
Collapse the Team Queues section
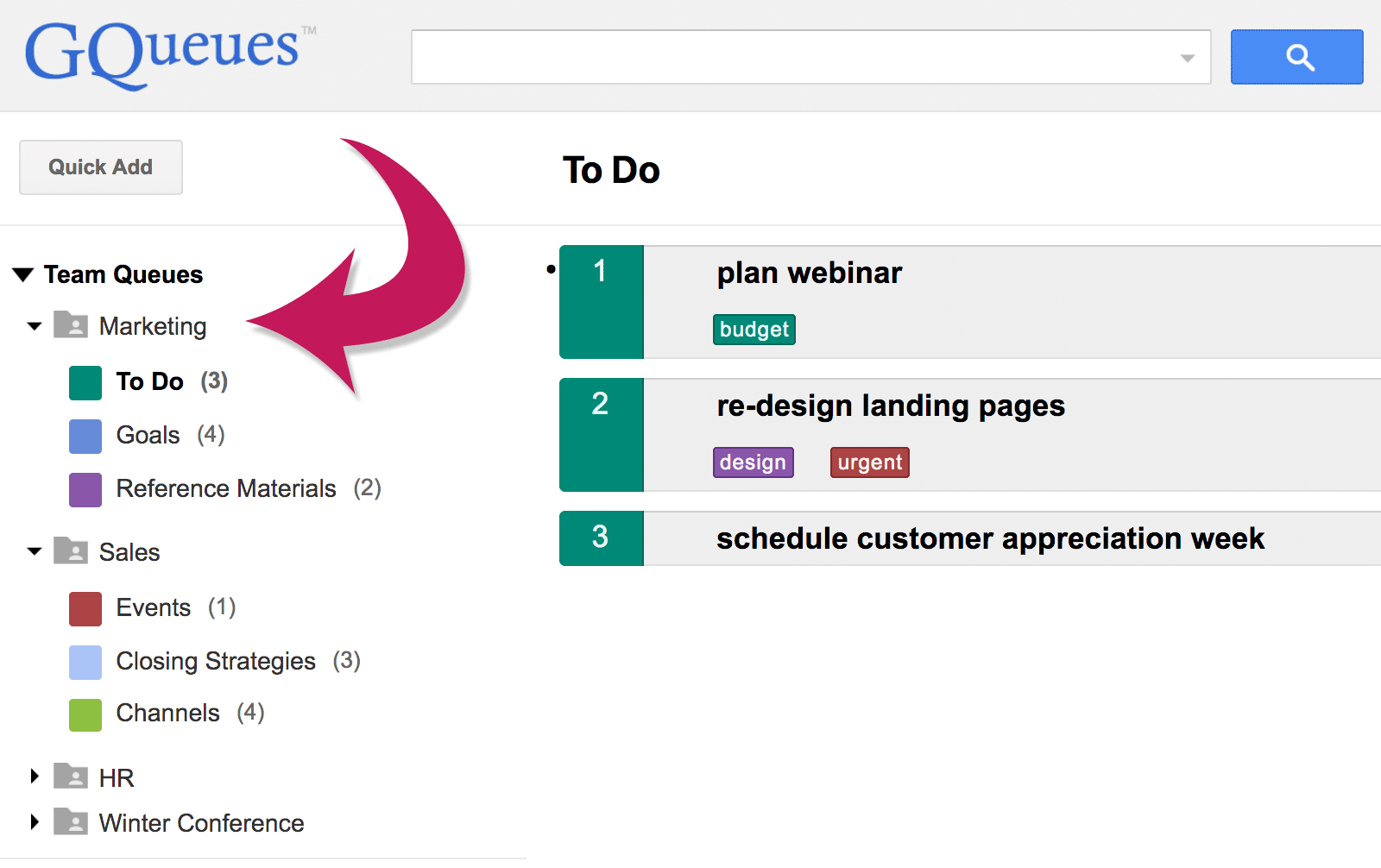pos(23,275)
